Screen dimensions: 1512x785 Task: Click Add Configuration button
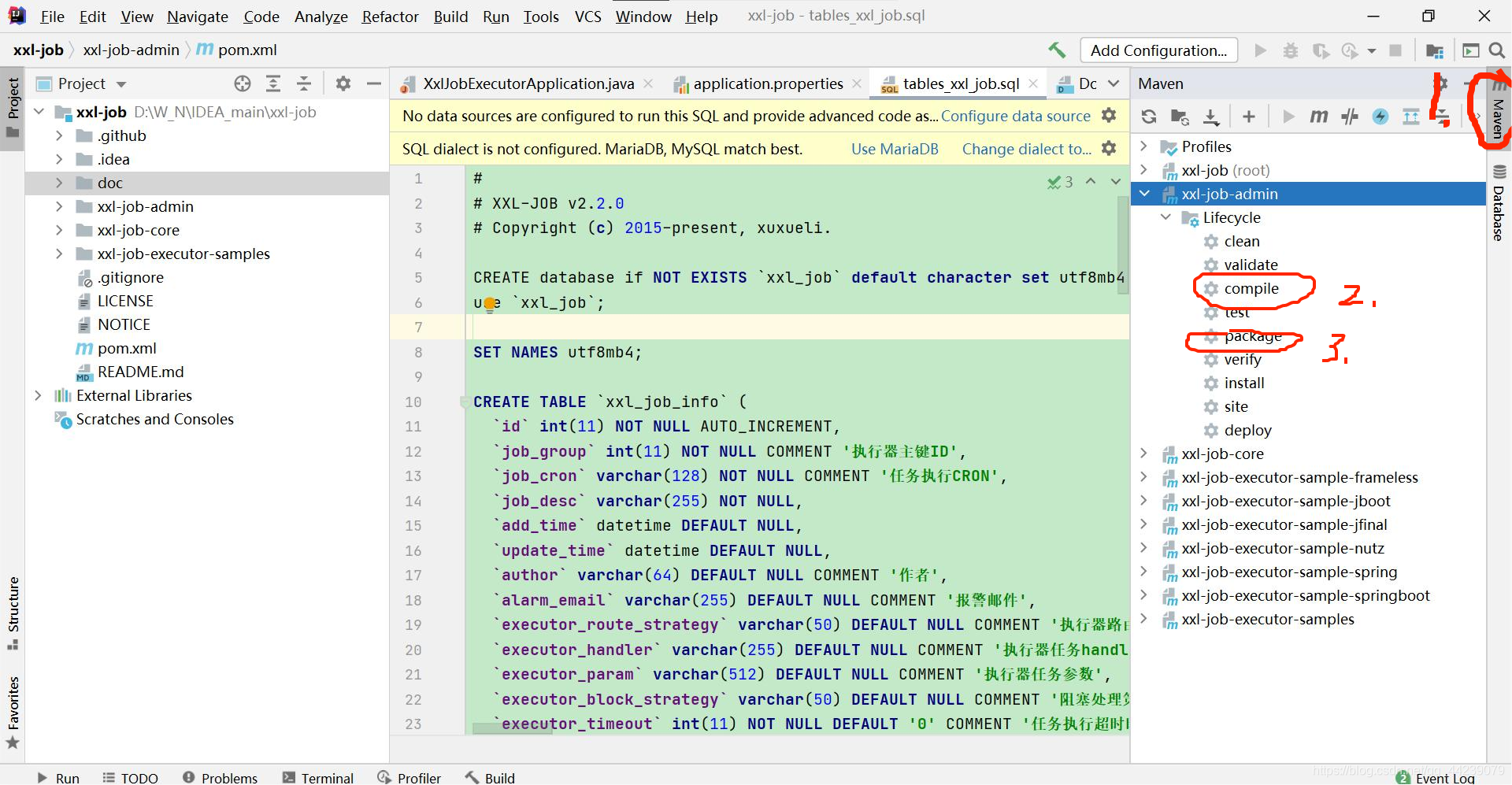[1158, 50]
